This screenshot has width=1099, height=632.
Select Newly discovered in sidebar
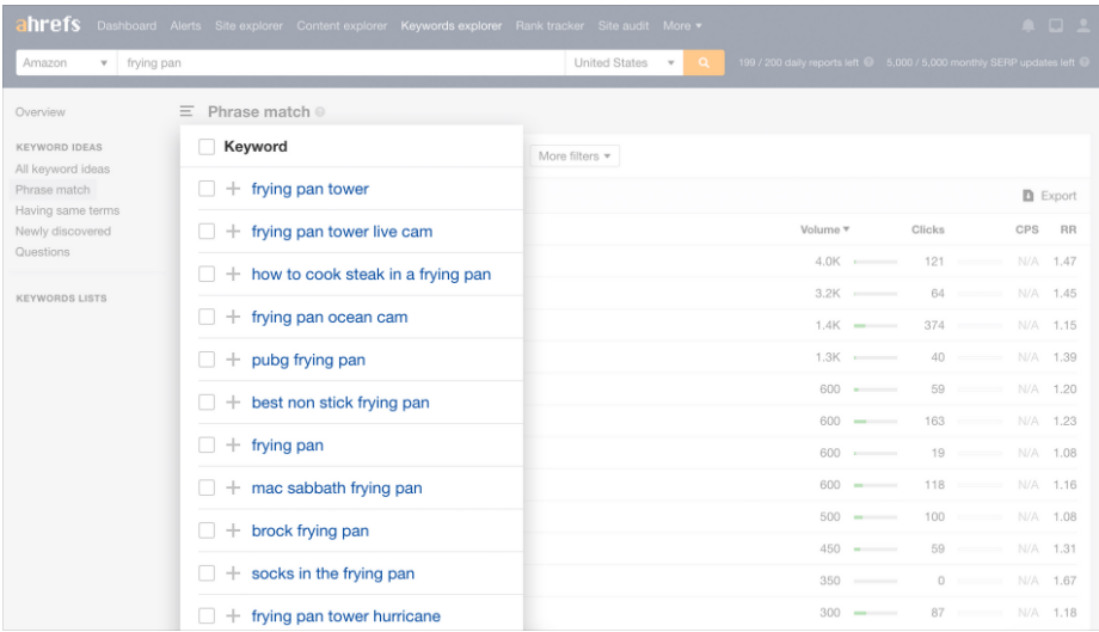(x=63, y=231)
